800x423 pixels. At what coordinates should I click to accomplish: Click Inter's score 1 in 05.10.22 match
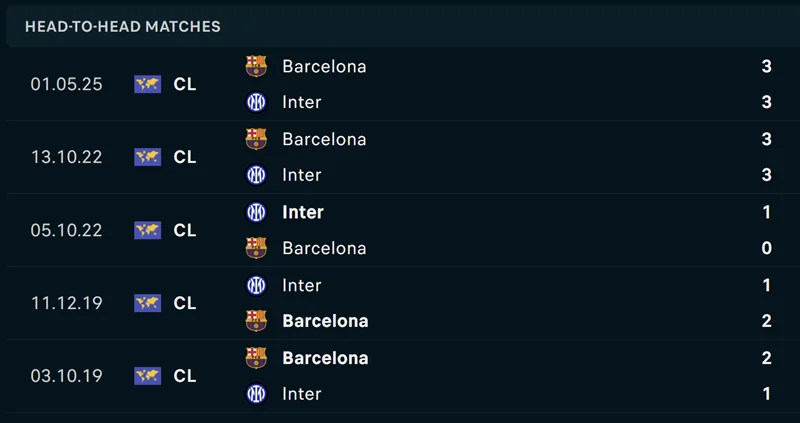[x=766, y=212]
